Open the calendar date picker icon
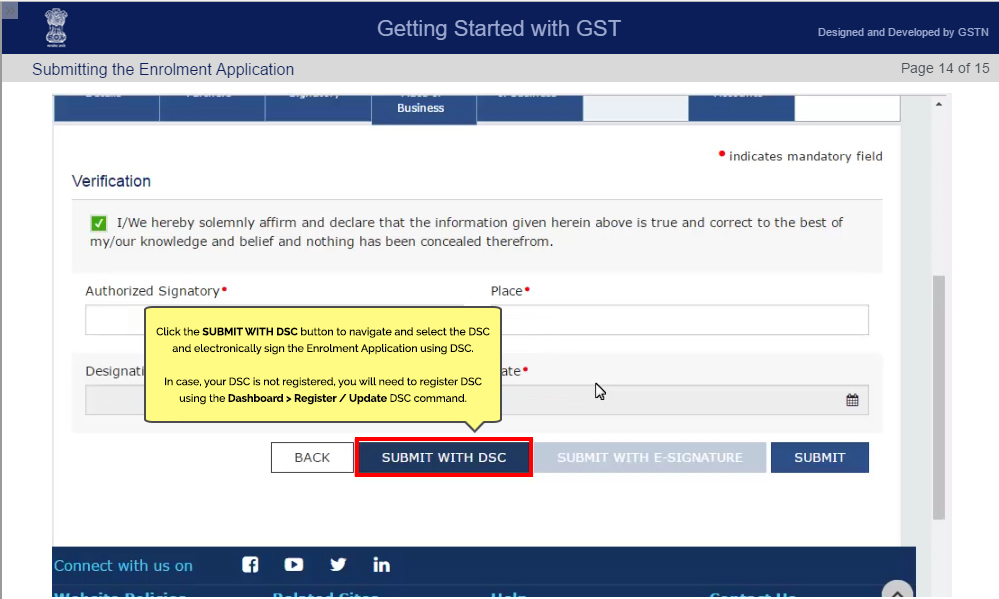999x599 pixels. point(852,400)
